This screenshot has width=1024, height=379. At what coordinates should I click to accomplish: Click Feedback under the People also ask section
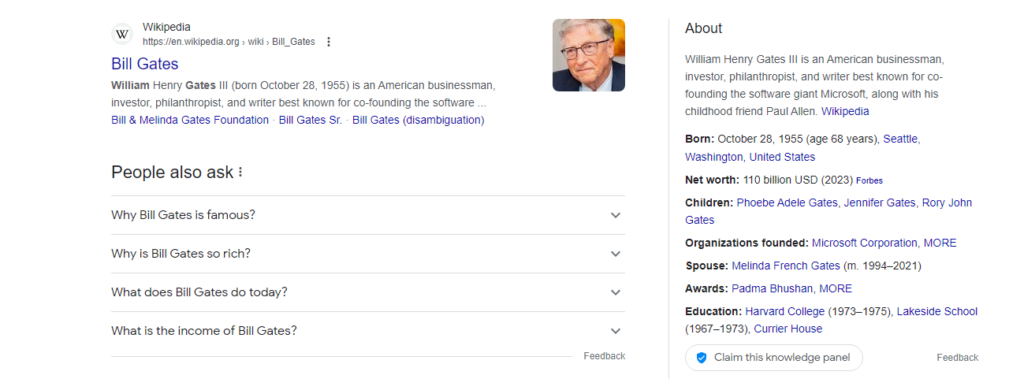[x=604, y=356]
